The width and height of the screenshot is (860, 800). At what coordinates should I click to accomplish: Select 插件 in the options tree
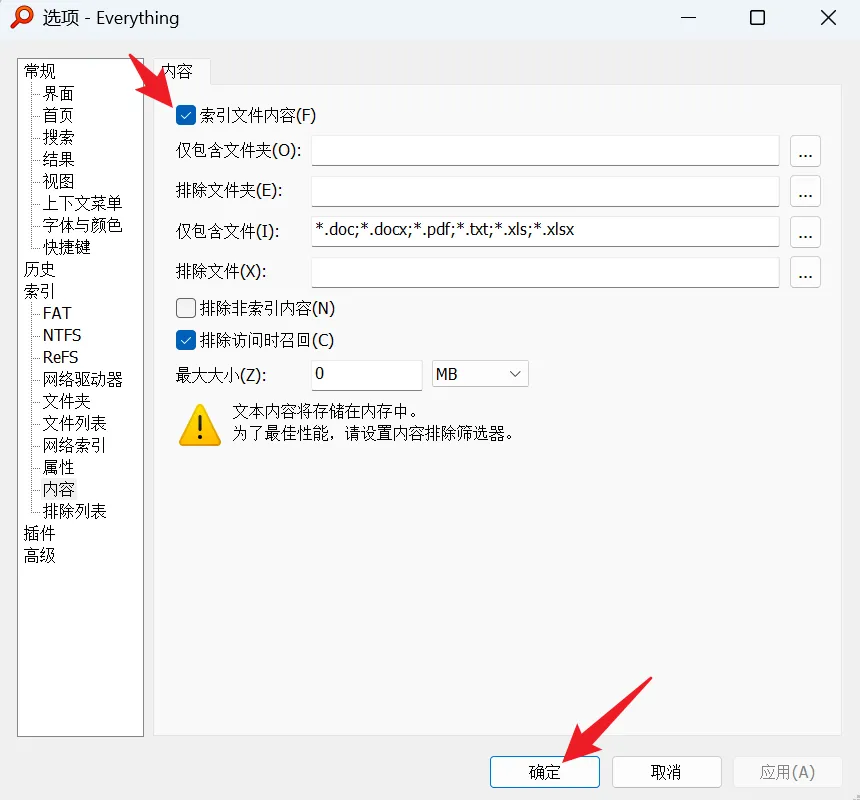pos(39,533)
